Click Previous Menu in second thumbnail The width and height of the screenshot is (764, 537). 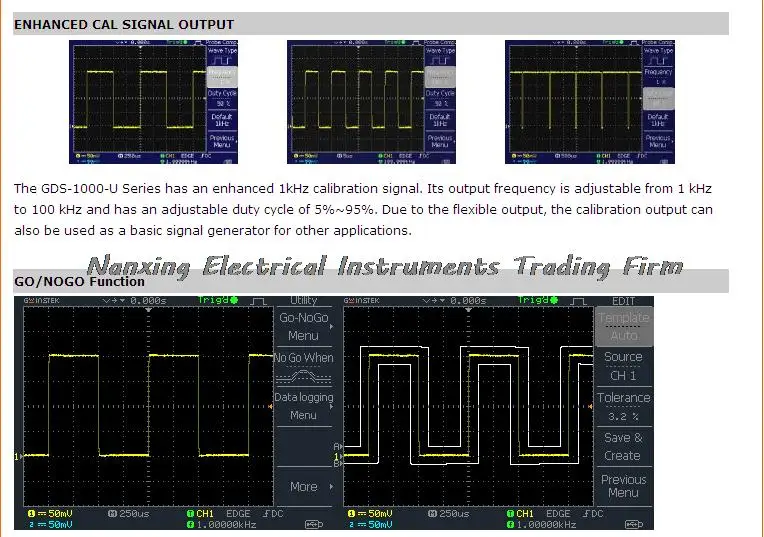[440, 141]
